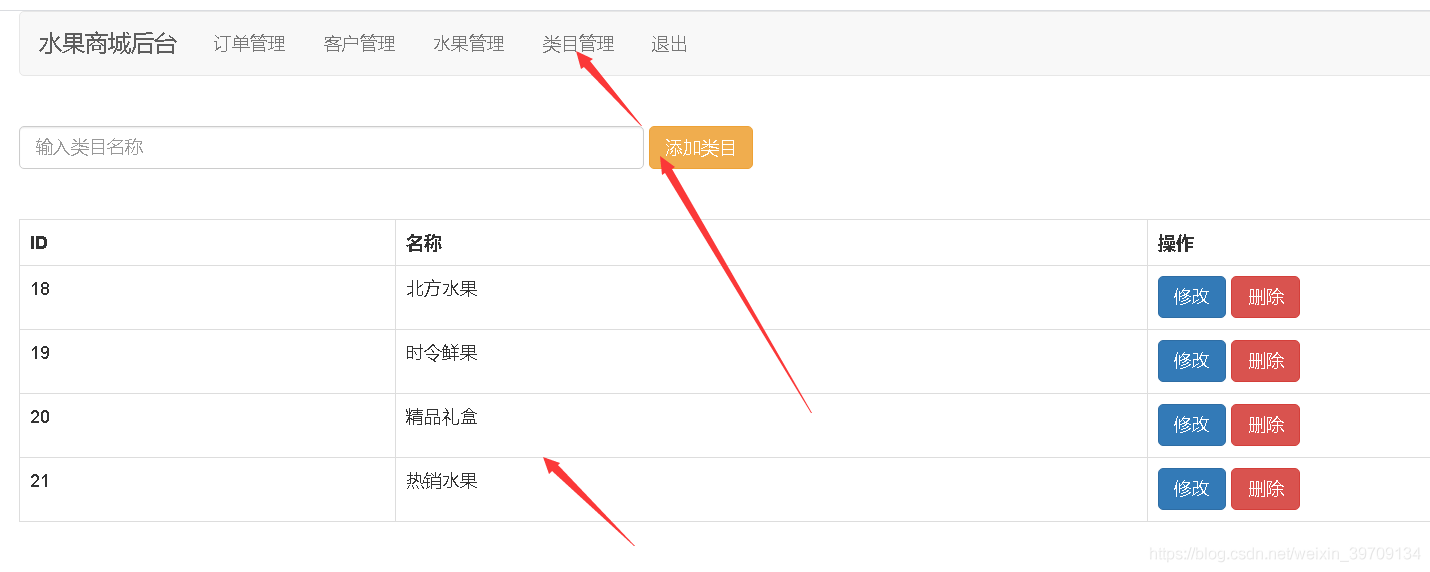Screen dimensions: 1430x572
Task: Click 退出 to log out
Action: (x=669, y=44)
